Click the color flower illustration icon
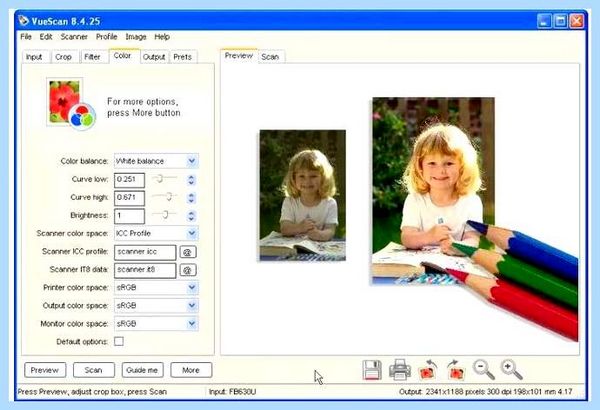Image resolution: width=600 pixels, height=410 pixels. [70, 104]
